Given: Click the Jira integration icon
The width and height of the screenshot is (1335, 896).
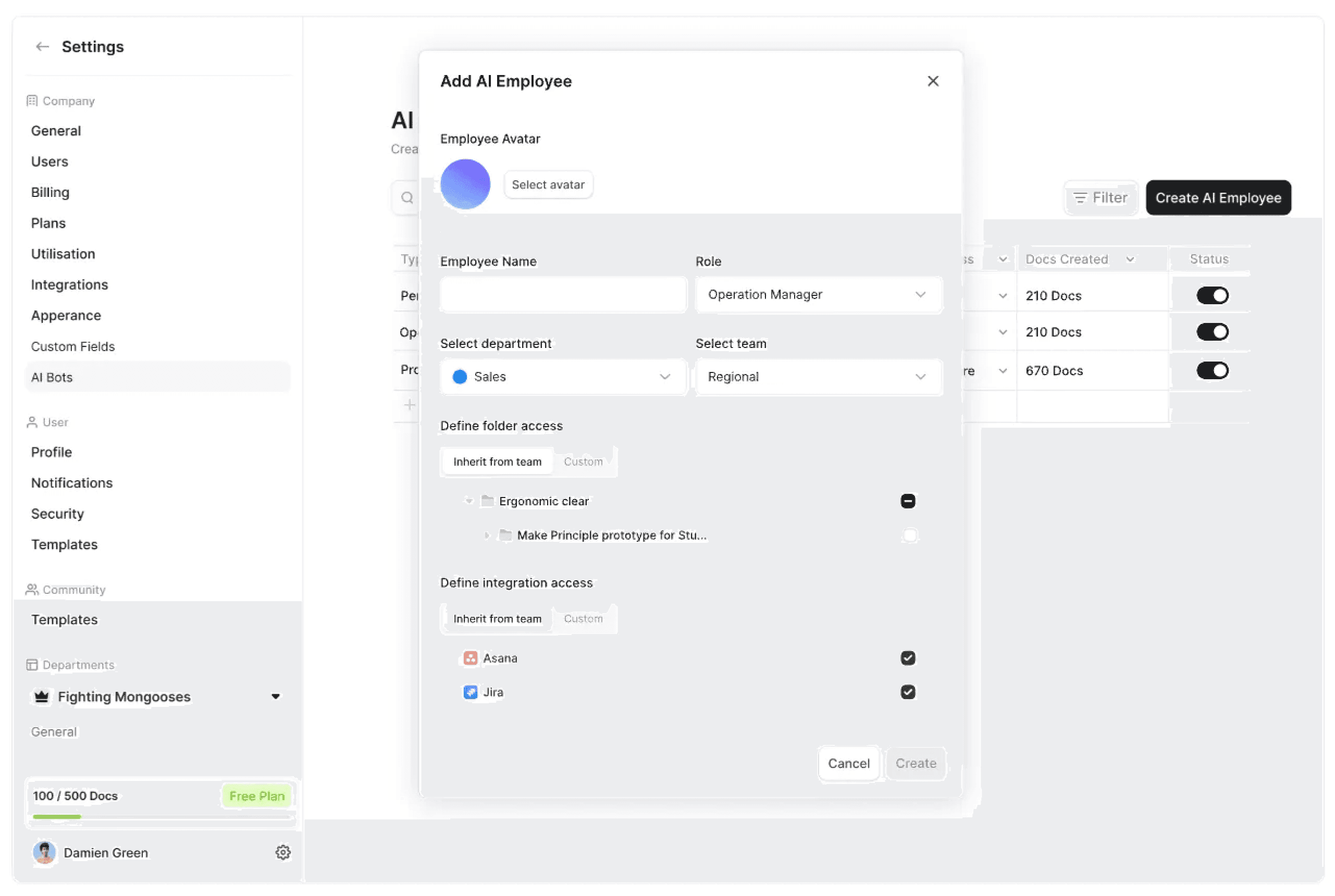Looking at the screenshot, I should pyautogui.click(x=471, y=692).
